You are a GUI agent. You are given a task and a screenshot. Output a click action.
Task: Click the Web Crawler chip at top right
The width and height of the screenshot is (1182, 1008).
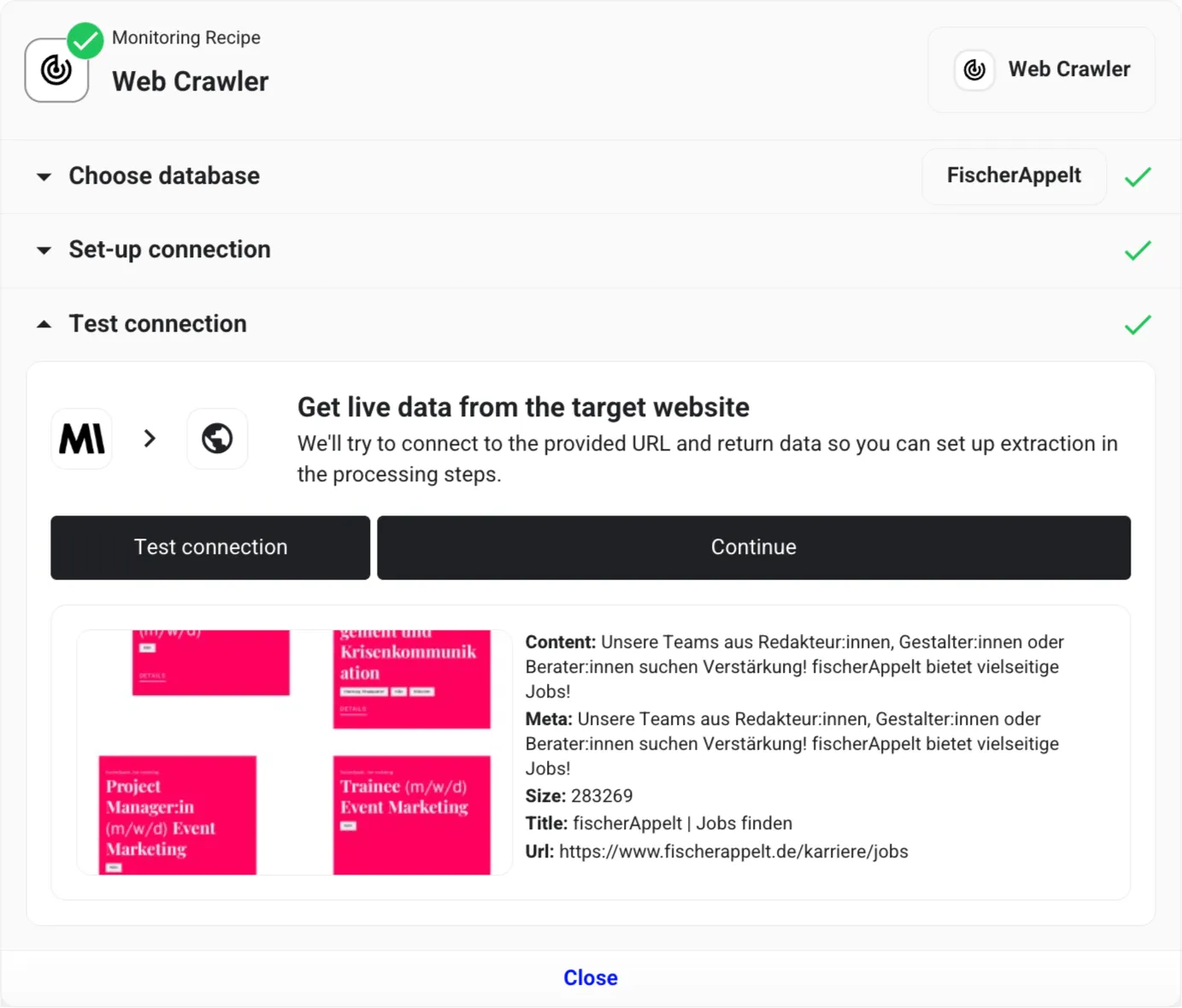tap(1041, 70)
